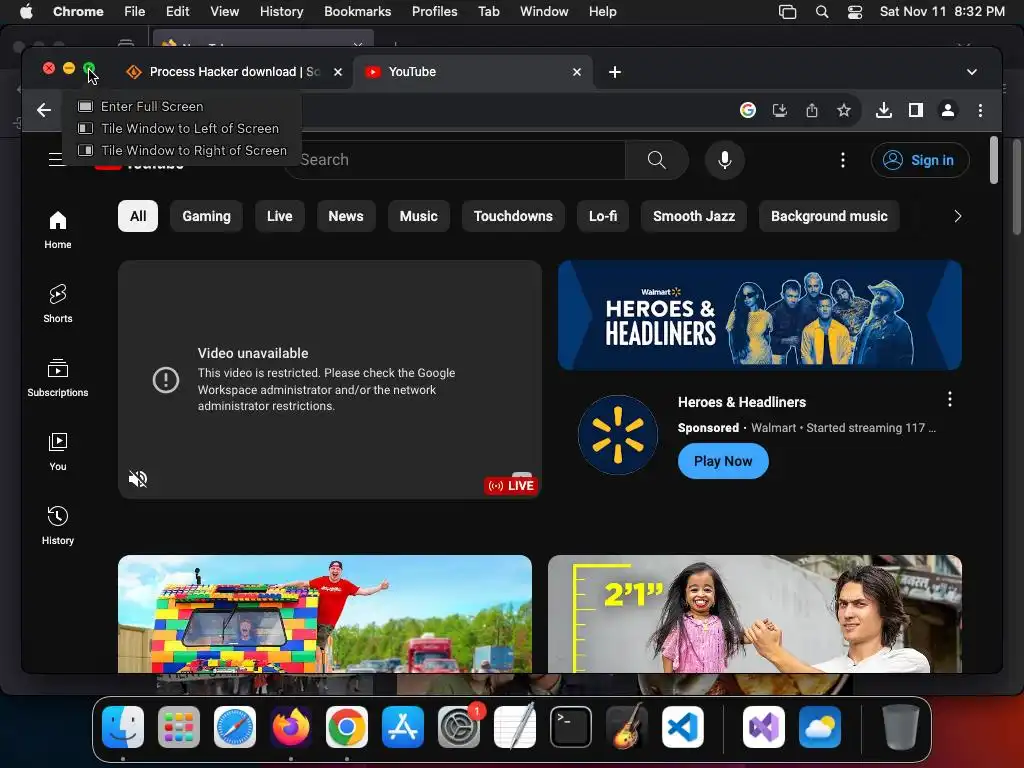
Task: Click the YouTube Search input field
Action: click(455, 160)
